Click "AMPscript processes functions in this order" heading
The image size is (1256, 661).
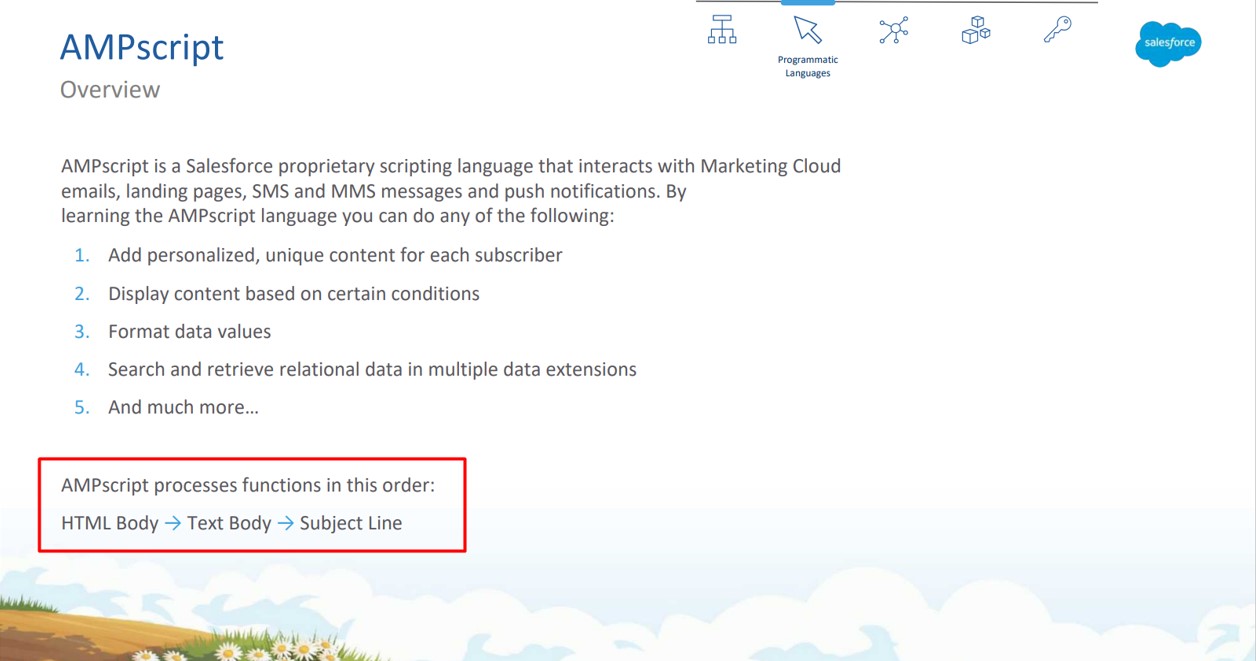point(248,485)
